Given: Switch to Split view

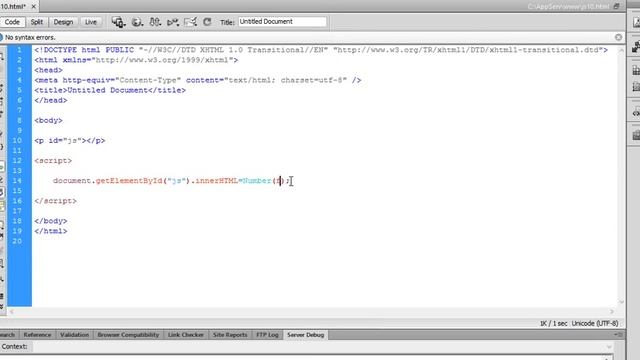Looking at the screenshot, I should 37,22.
